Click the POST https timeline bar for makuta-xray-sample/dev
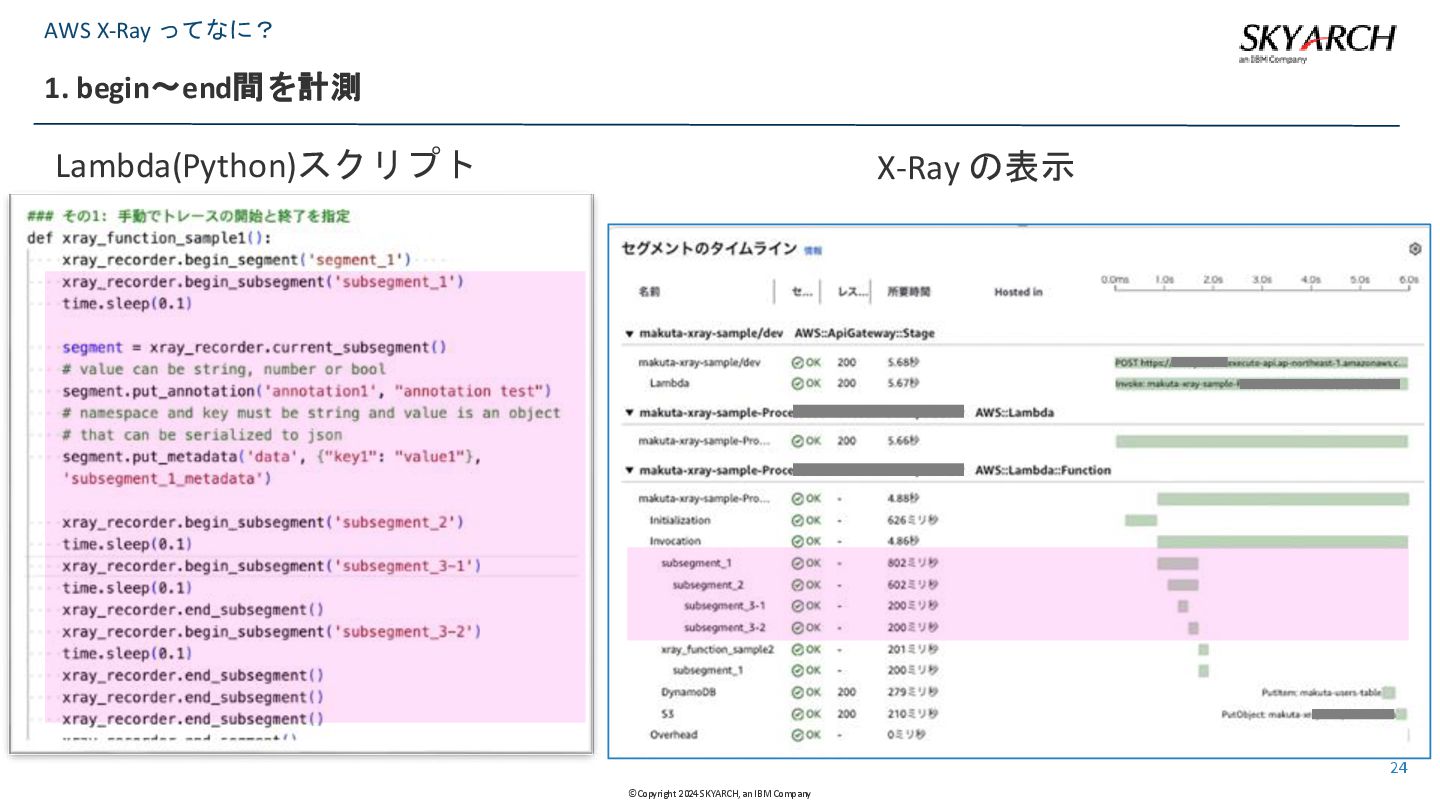 tap(1262, 362)
